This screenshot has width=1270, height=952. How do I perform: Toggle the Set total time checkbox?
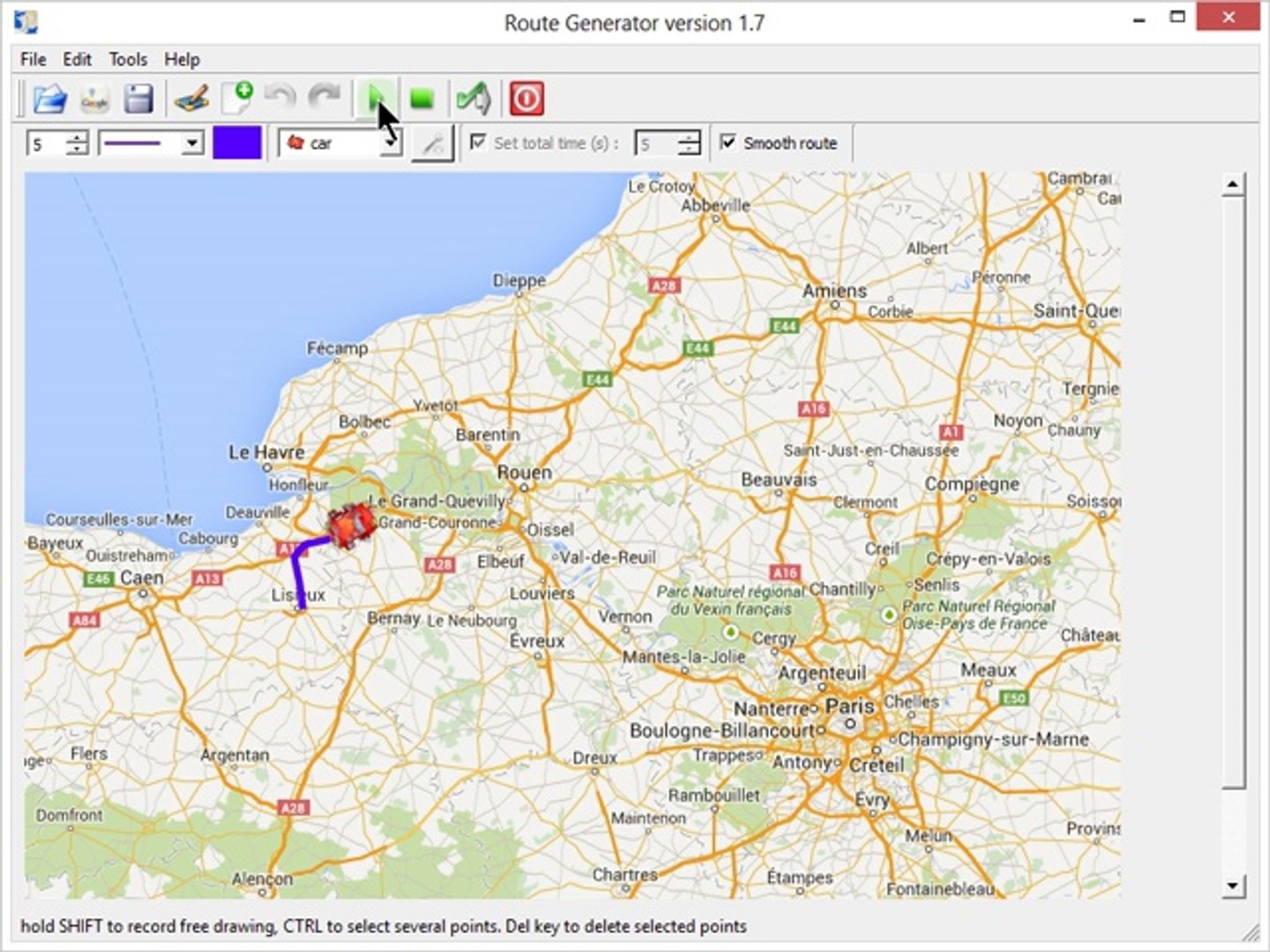(478, 142)
